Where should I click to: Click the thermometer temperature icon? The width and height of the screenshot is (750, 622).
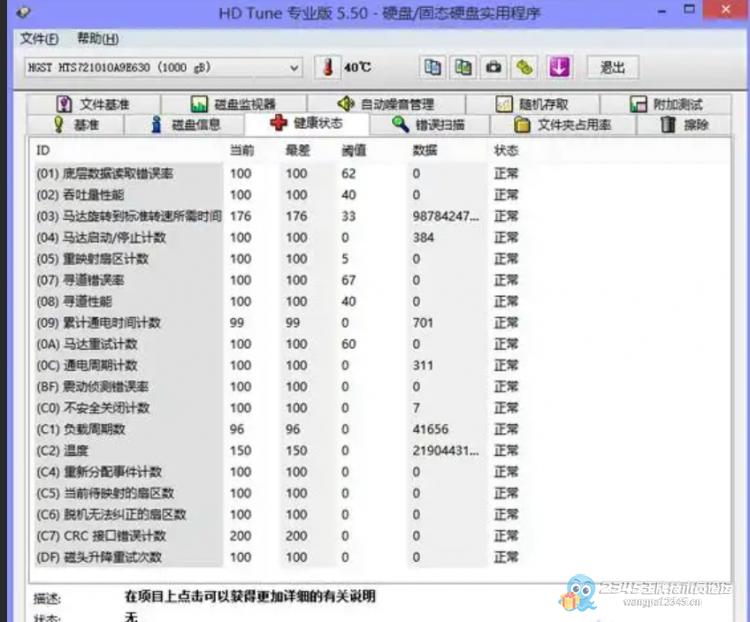coord(326,67)
